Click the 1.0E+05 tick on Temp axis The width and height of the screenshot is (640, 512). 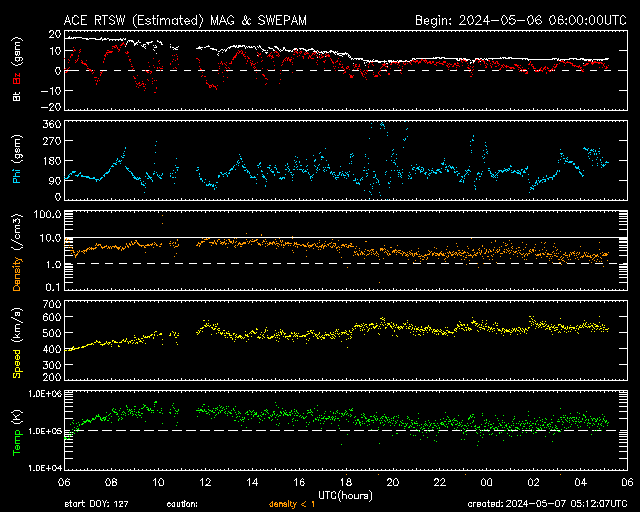coord(45,431)
